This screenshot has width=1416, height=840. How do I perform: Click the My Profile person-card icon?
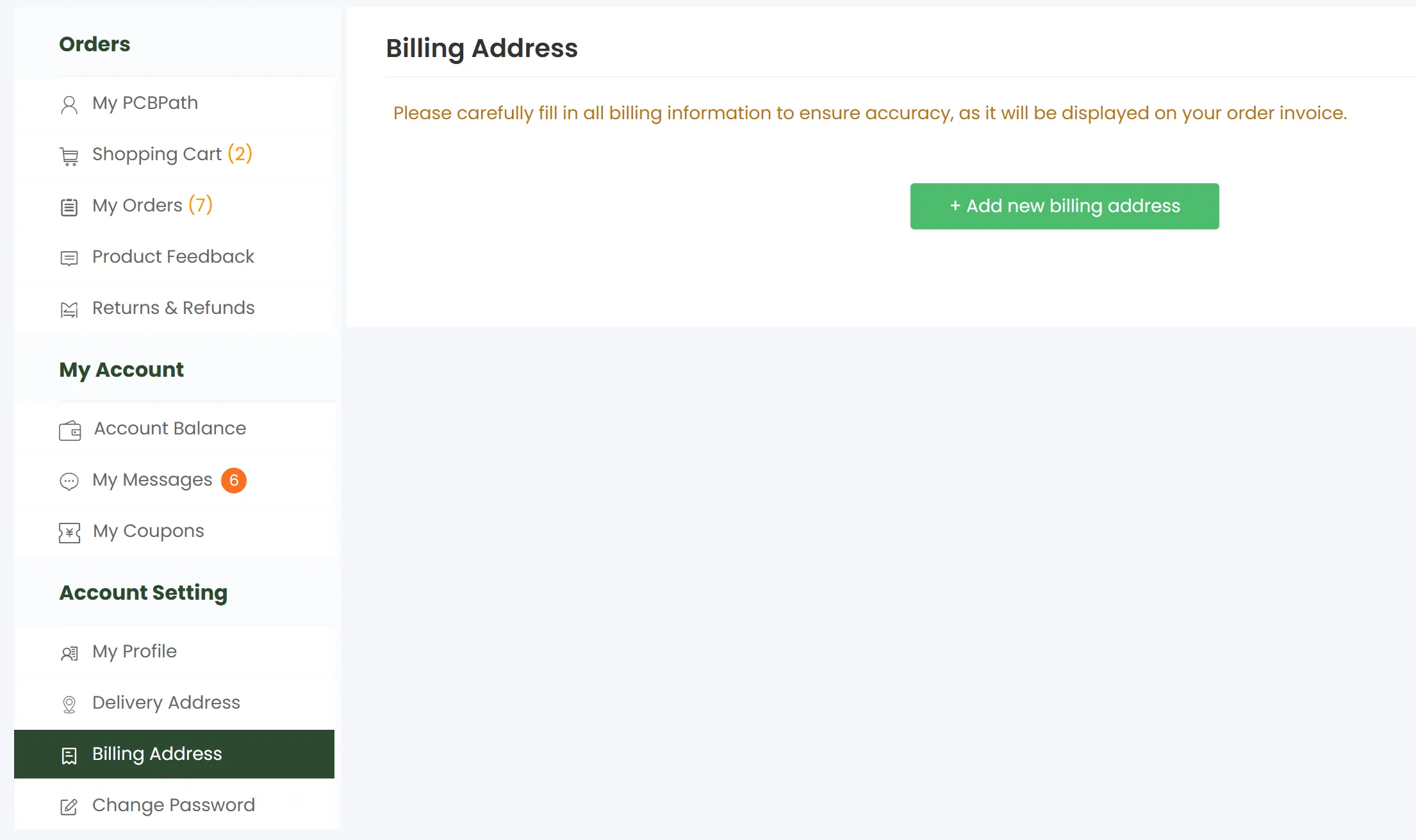click(x=69, y=653)
